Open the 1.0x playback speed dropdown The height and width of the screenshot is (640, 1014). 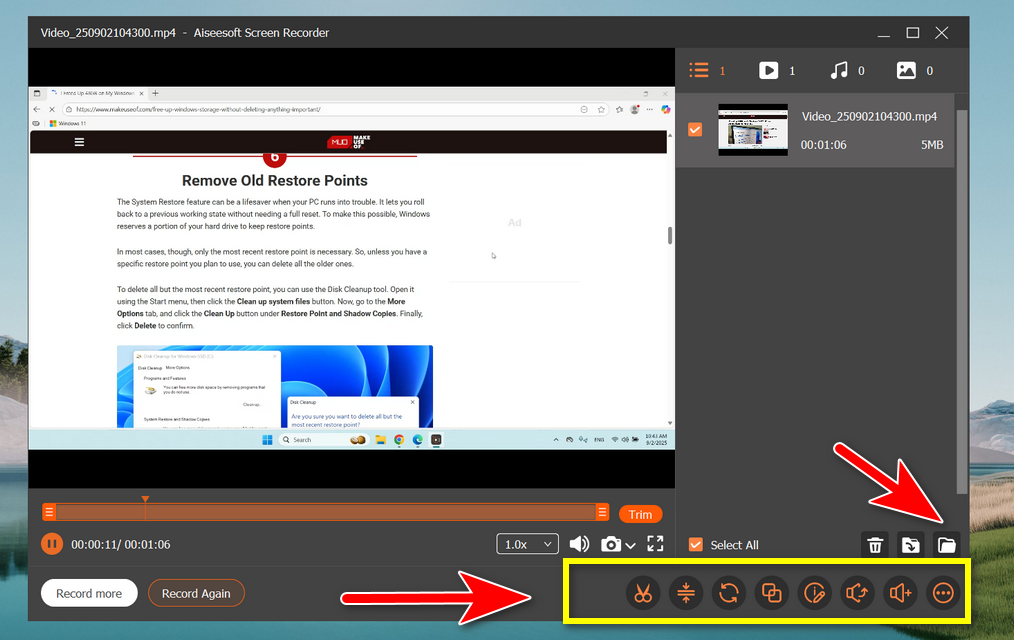[x=527, y=544]
